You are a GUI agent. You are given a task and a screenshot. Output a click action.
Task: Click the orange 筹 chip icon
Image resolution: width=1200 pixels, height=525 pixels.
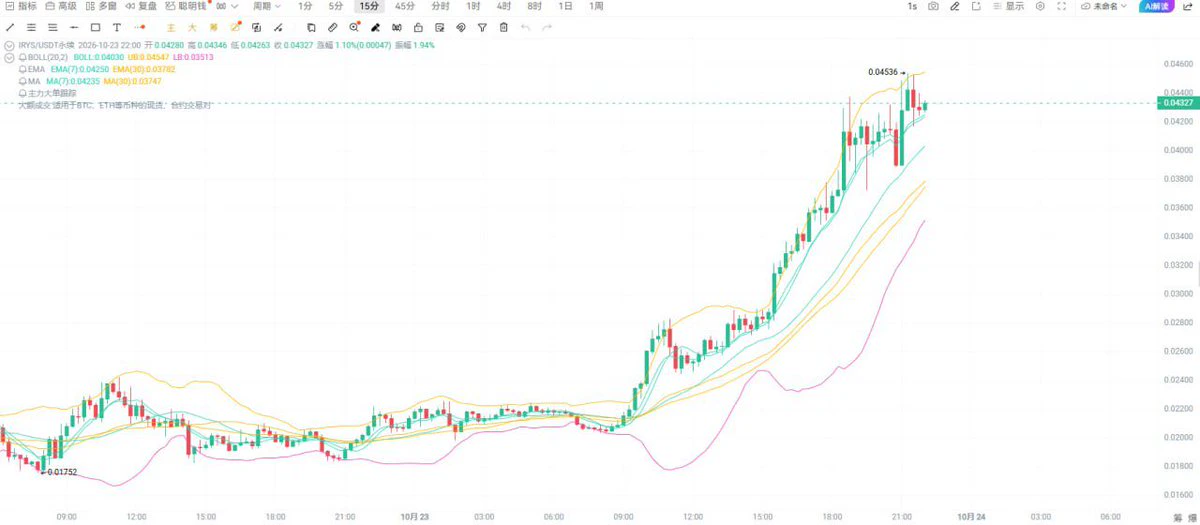[x=214, y=27]
